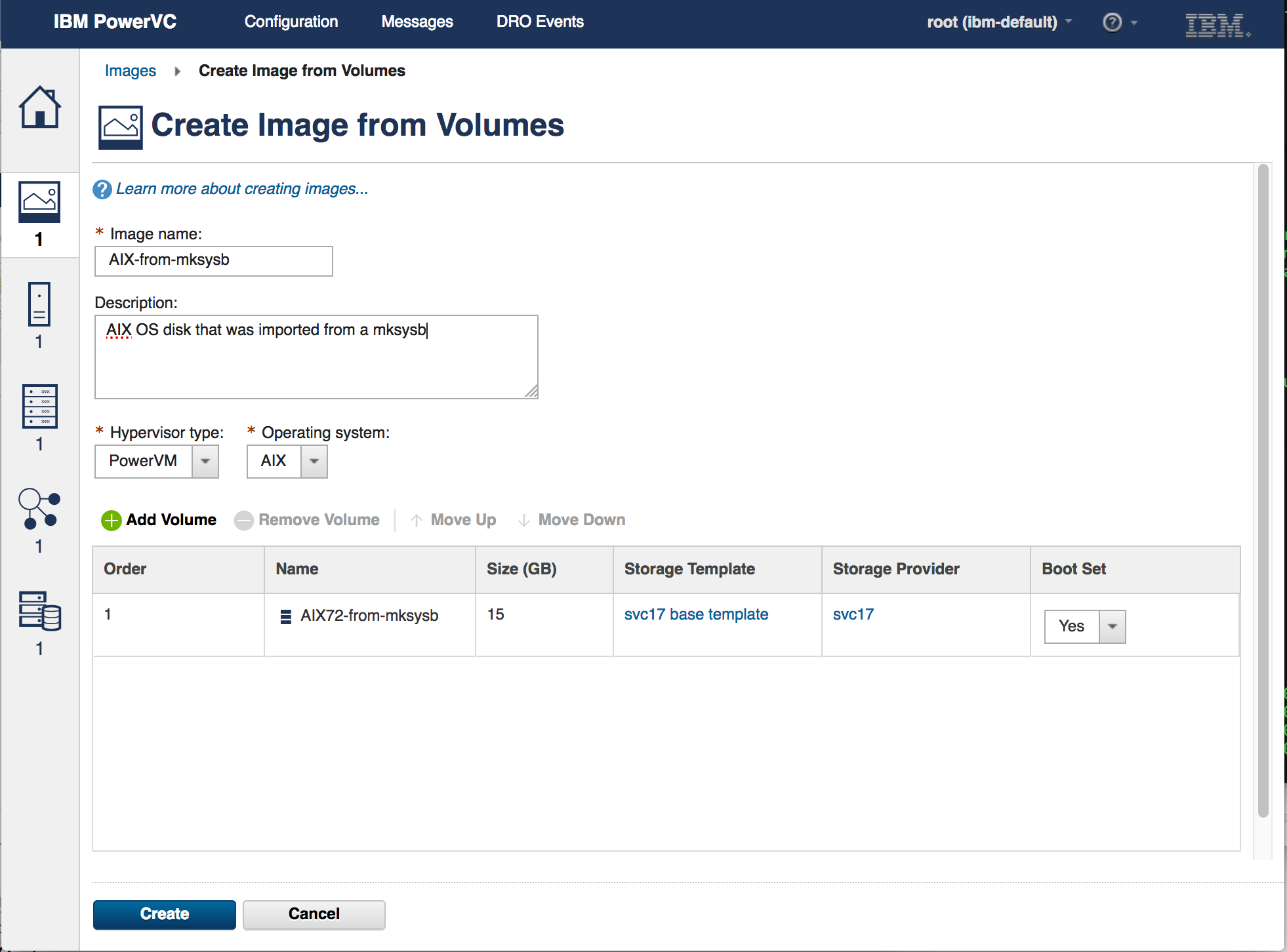Click the IBM logo in header

point(1217,25)
